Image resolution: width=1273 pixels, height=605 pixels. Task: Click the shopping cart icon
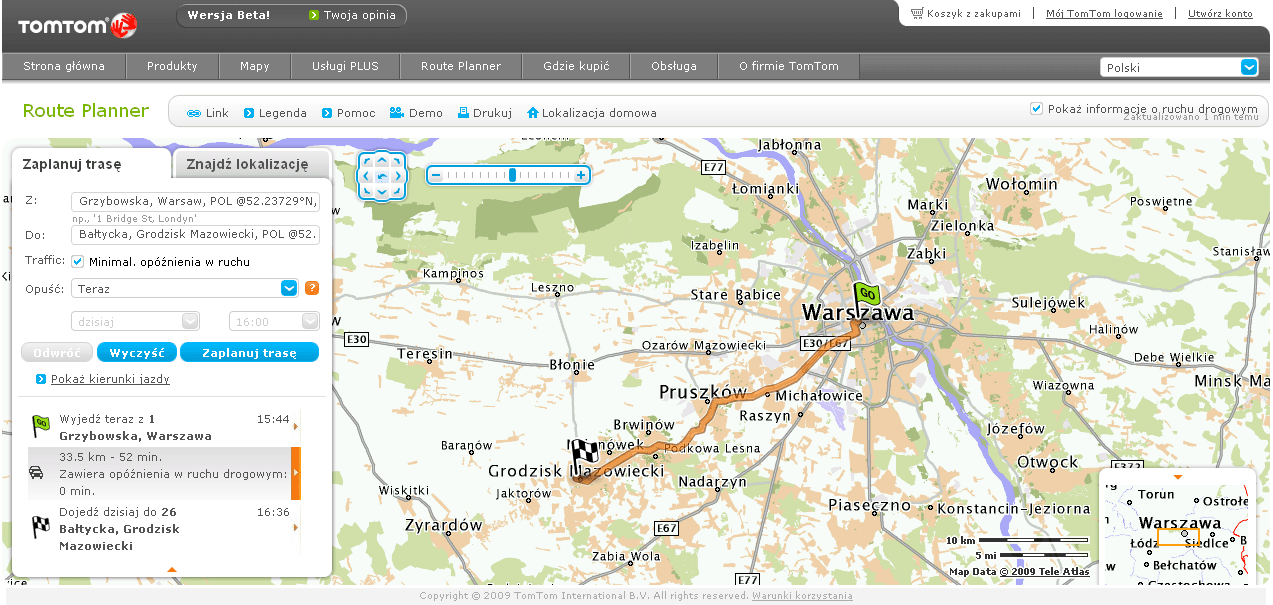(x=917, y=13)
